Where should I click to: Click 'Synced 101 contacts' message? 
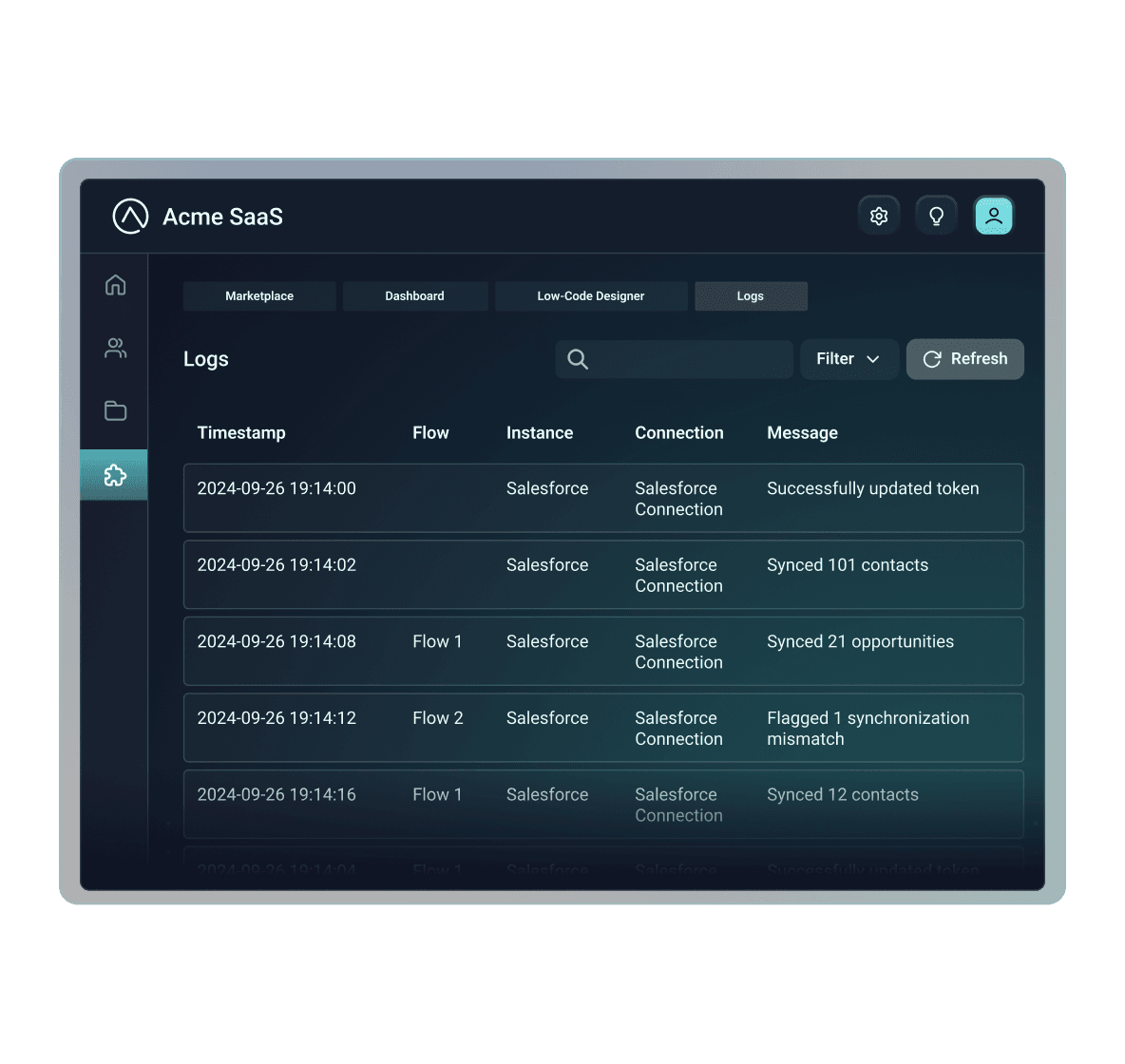pyautogui.click(x=848, y=565)
